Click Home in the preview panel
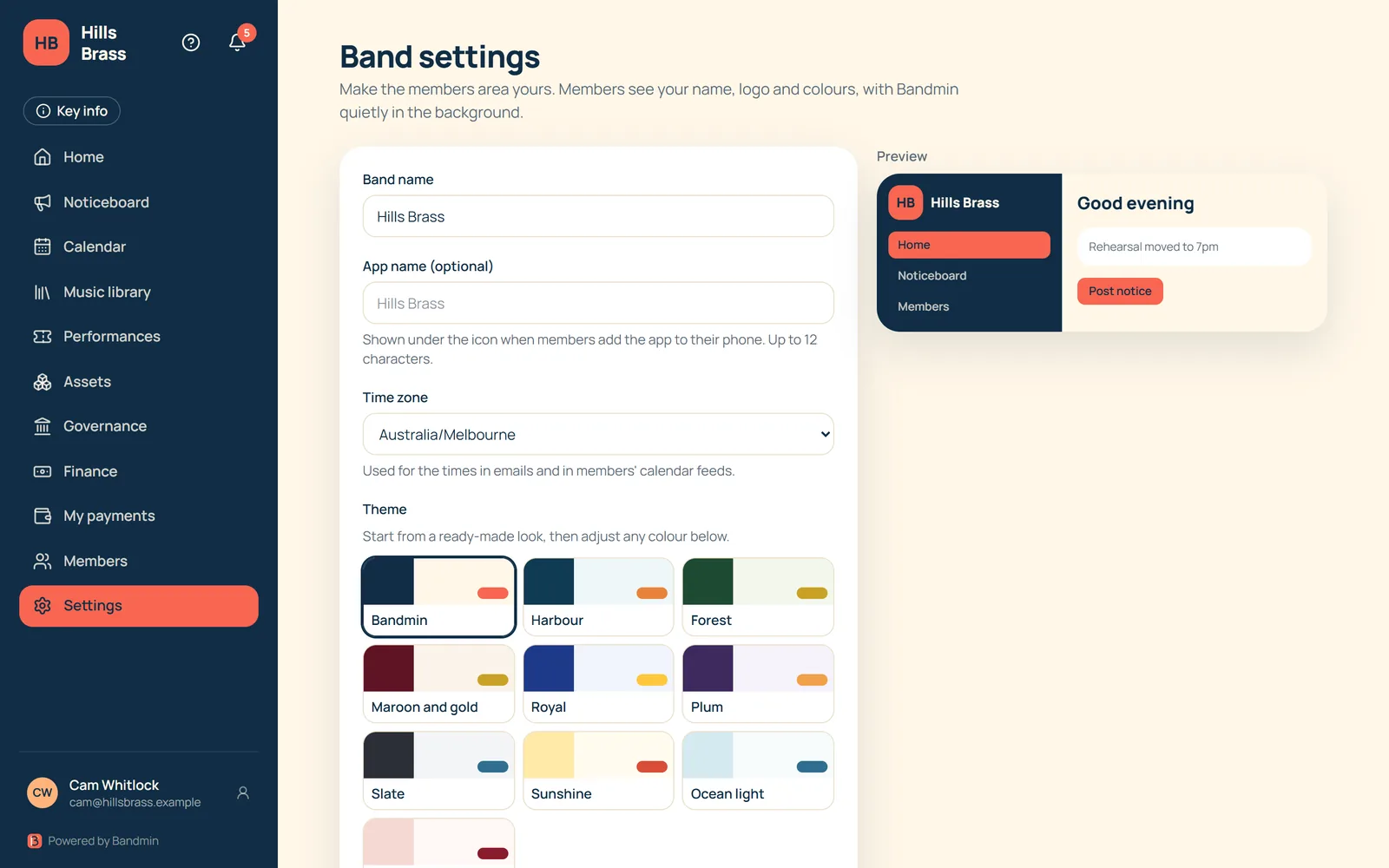 [x=969, y=245]
